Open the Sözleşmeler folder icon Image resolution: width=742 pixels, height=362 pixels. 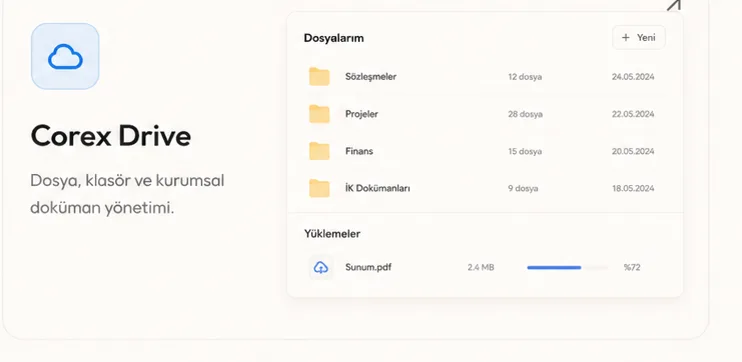(x=319, y=77)
